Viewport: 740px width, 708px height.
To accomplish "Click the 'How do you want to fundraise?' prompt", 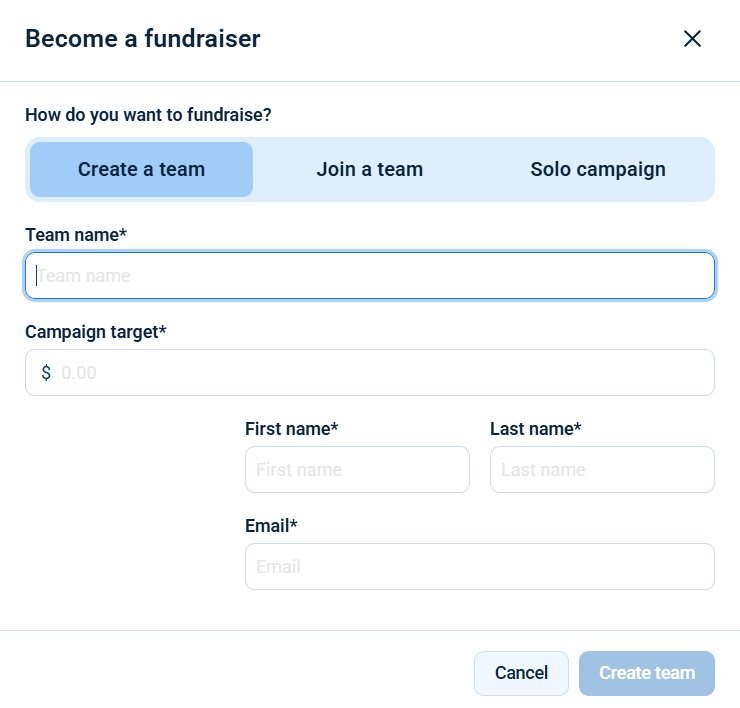I will click(148, 115).
